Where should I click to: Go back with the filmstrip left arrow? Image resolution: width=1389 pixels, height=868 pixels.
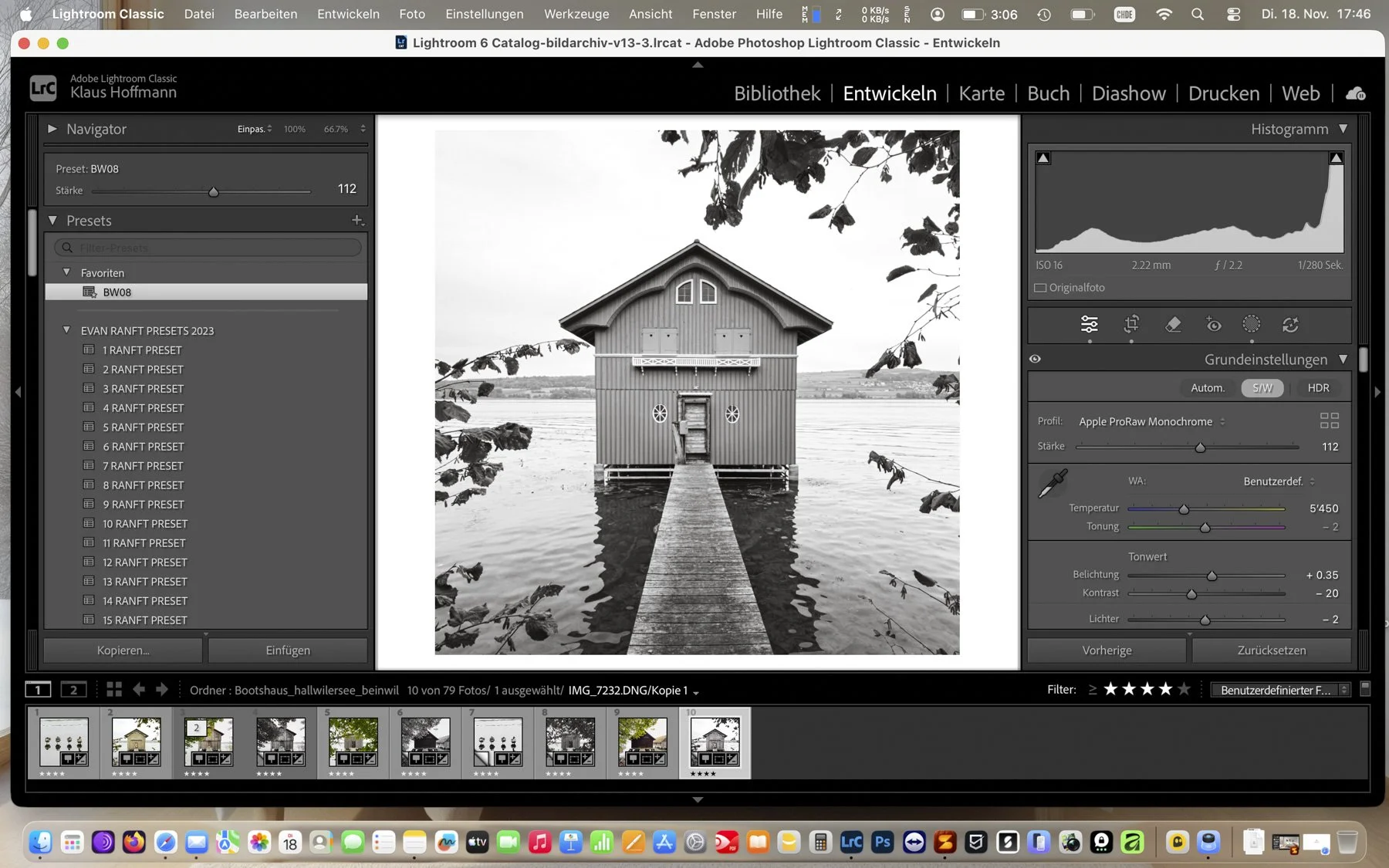[x=139, y=689]
